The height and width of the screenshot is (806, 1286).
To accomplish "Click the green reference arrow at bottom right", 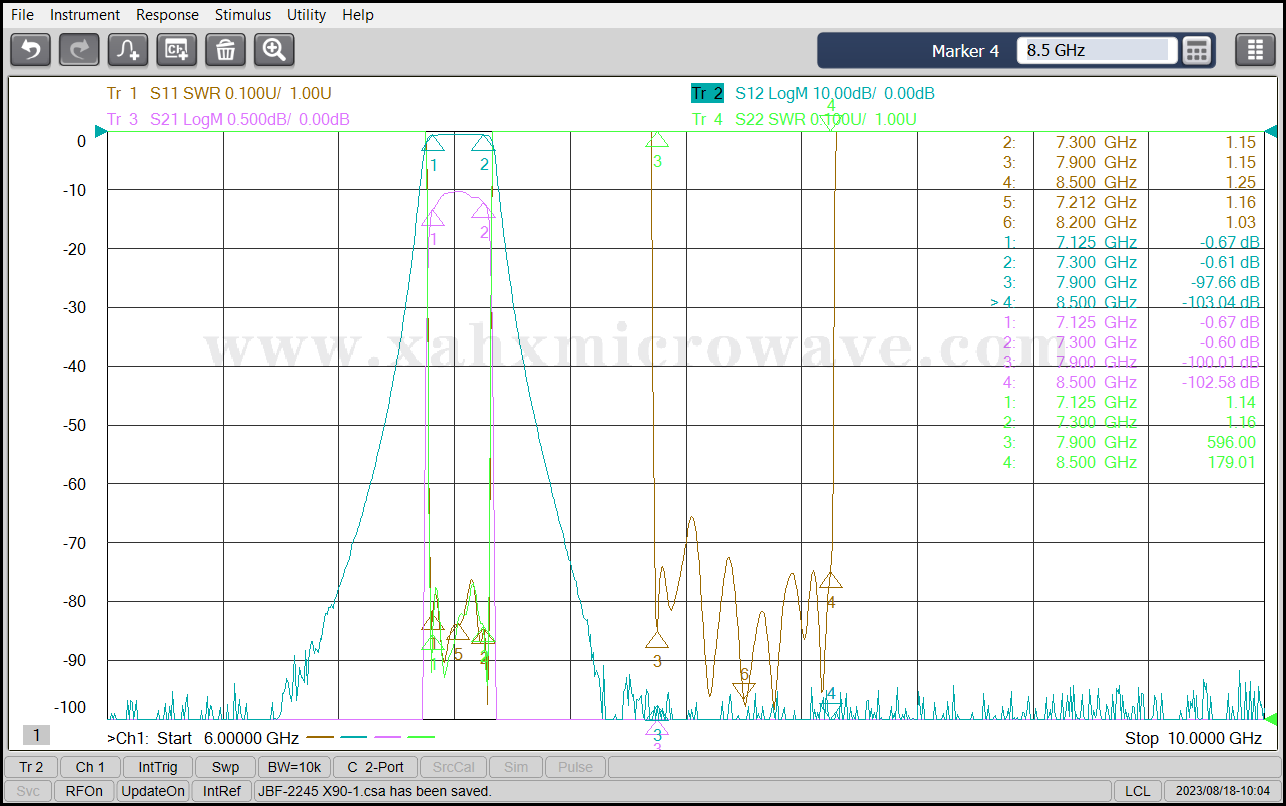I will click(x=1271, y=718).
